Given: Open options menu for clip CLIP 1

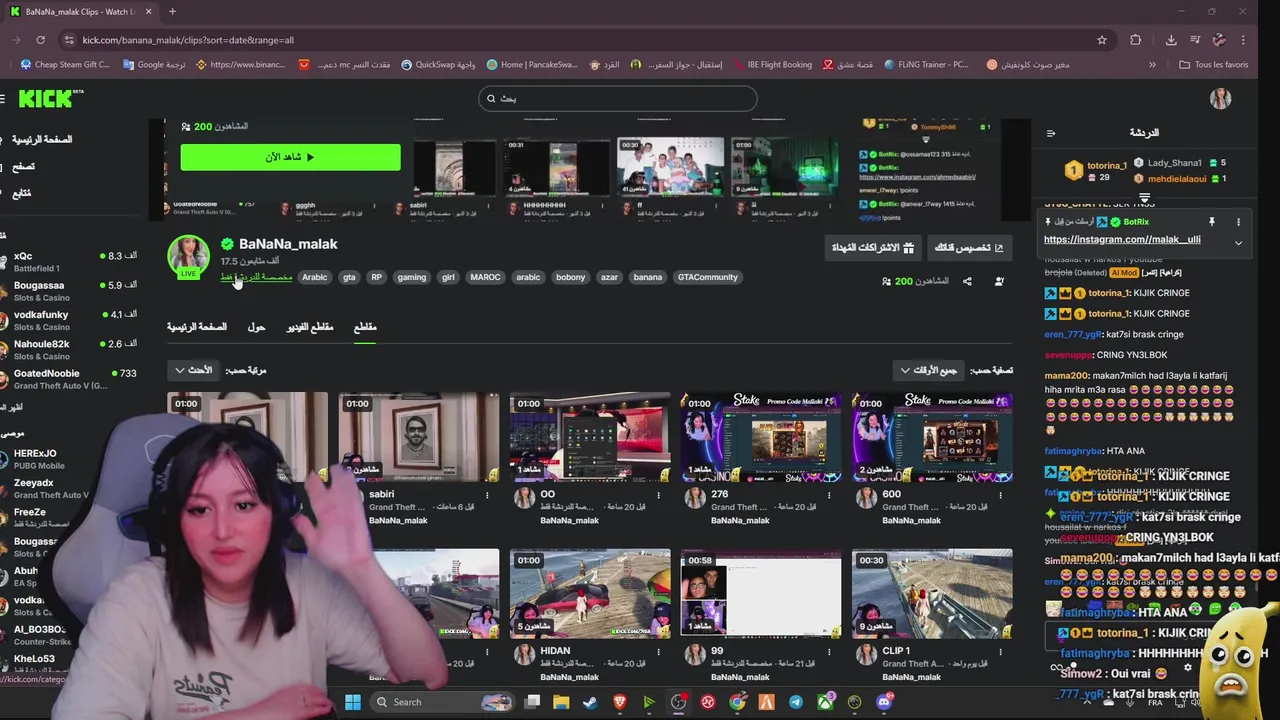Looking at the screenshot, I should (x=1000, y=652).
